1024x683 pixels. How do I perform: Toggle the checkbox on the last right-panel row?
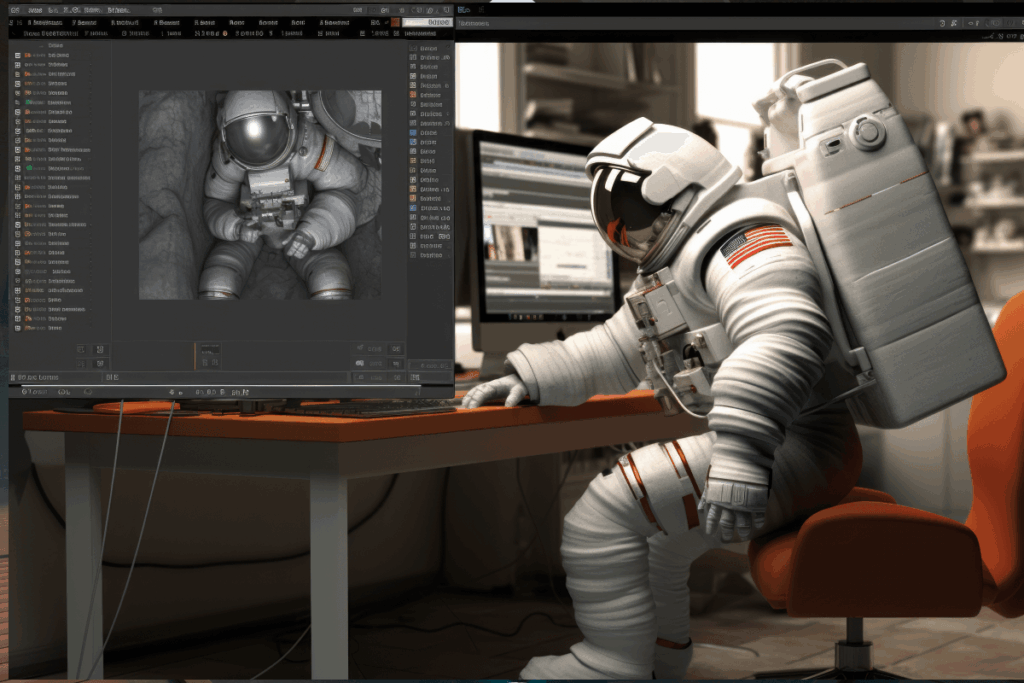click(x=414, y=255)
